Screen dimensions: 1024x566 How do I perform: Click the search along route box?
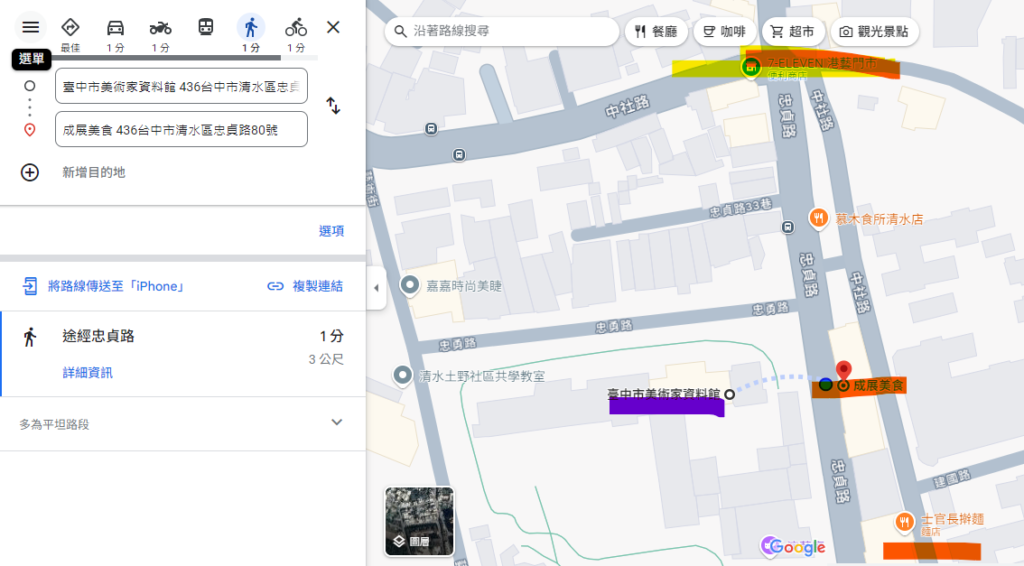(x=502, y=31)
